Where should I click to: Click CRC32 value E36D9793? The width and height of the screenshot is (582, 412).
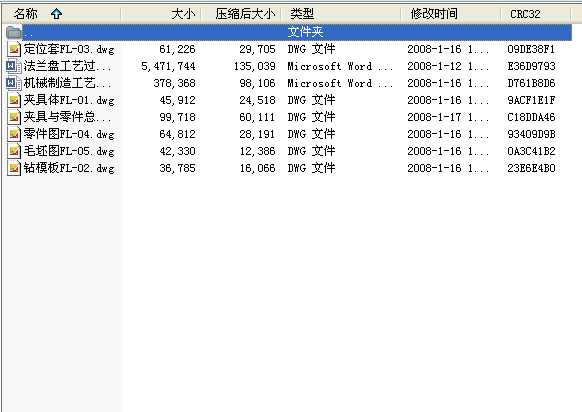(x=531, y=66)
